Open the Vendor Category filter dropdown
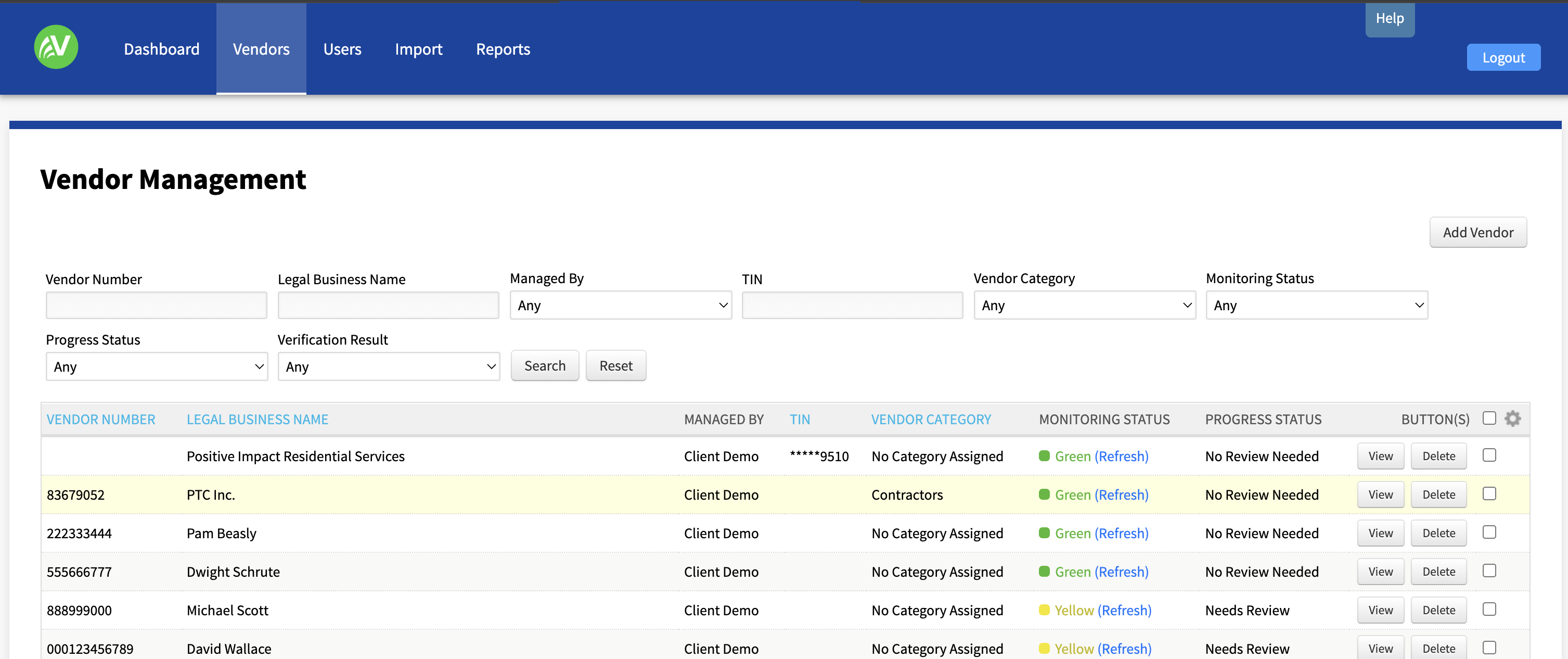Image resolution: width=1568 pixels, height=659 pixels. point(1084,305)
